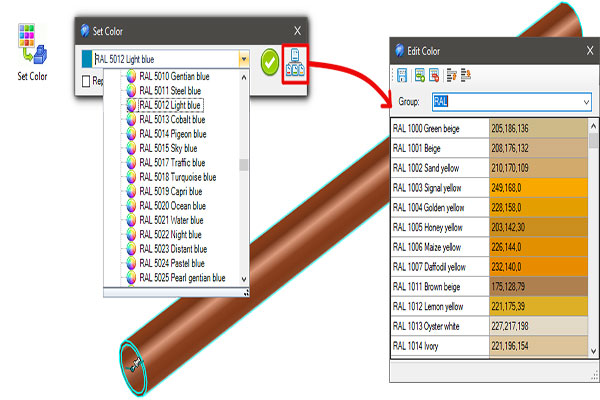Select RAL 5023 Distant blue
Image resolution: width=600 pixels, height=400 pixels.
pyautogui.click(x=173, y=249)
